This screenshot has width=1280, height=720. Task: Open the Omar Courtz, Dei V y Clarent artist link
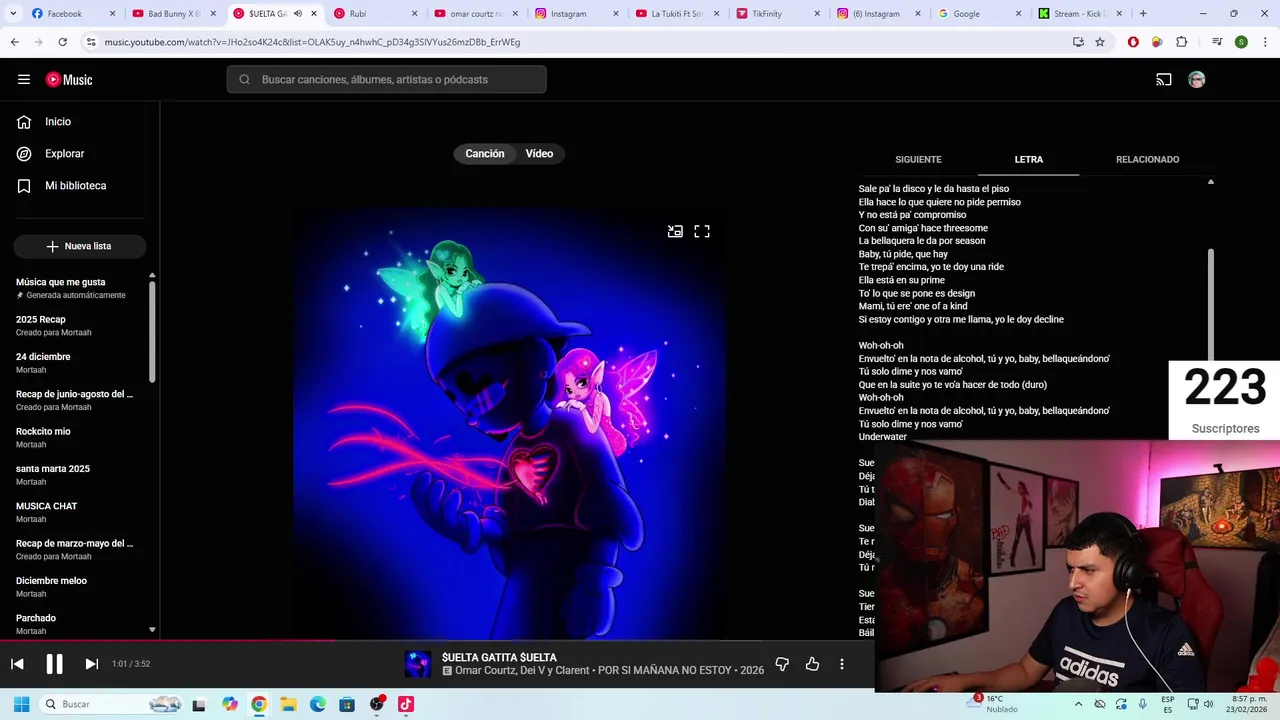(522, 671)
